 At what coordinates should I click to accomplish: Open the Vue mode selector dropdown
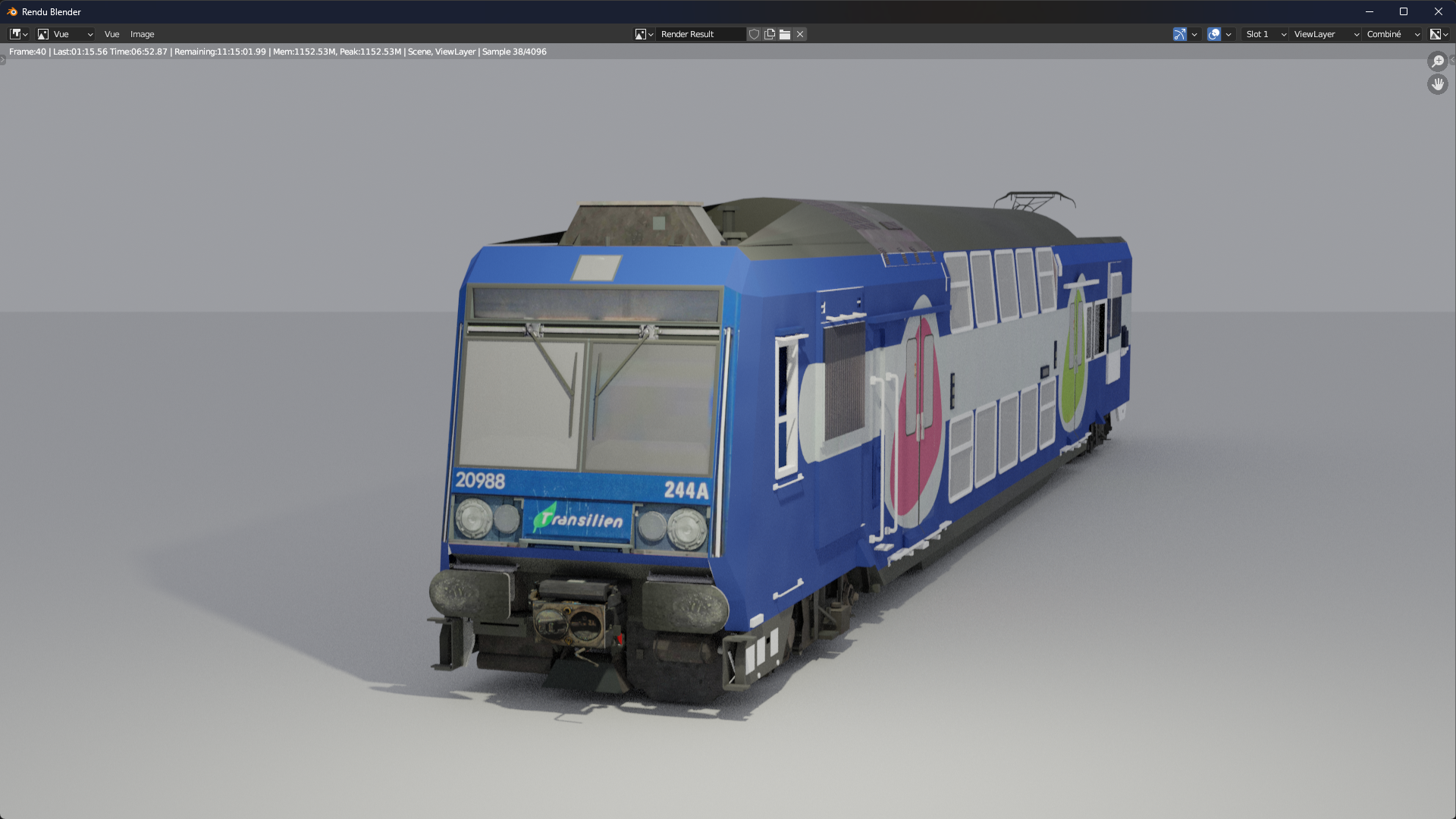(65, 34)
